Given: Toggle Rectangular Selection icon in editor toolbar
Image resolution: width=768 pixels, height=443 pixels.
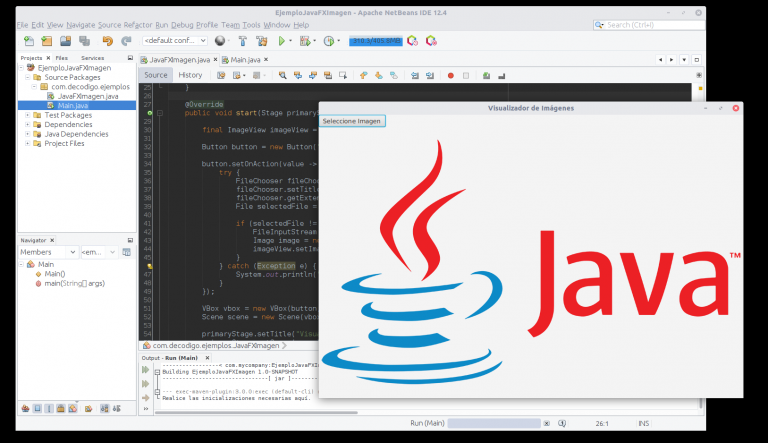Looking at the screenshot, I should 343,75.
